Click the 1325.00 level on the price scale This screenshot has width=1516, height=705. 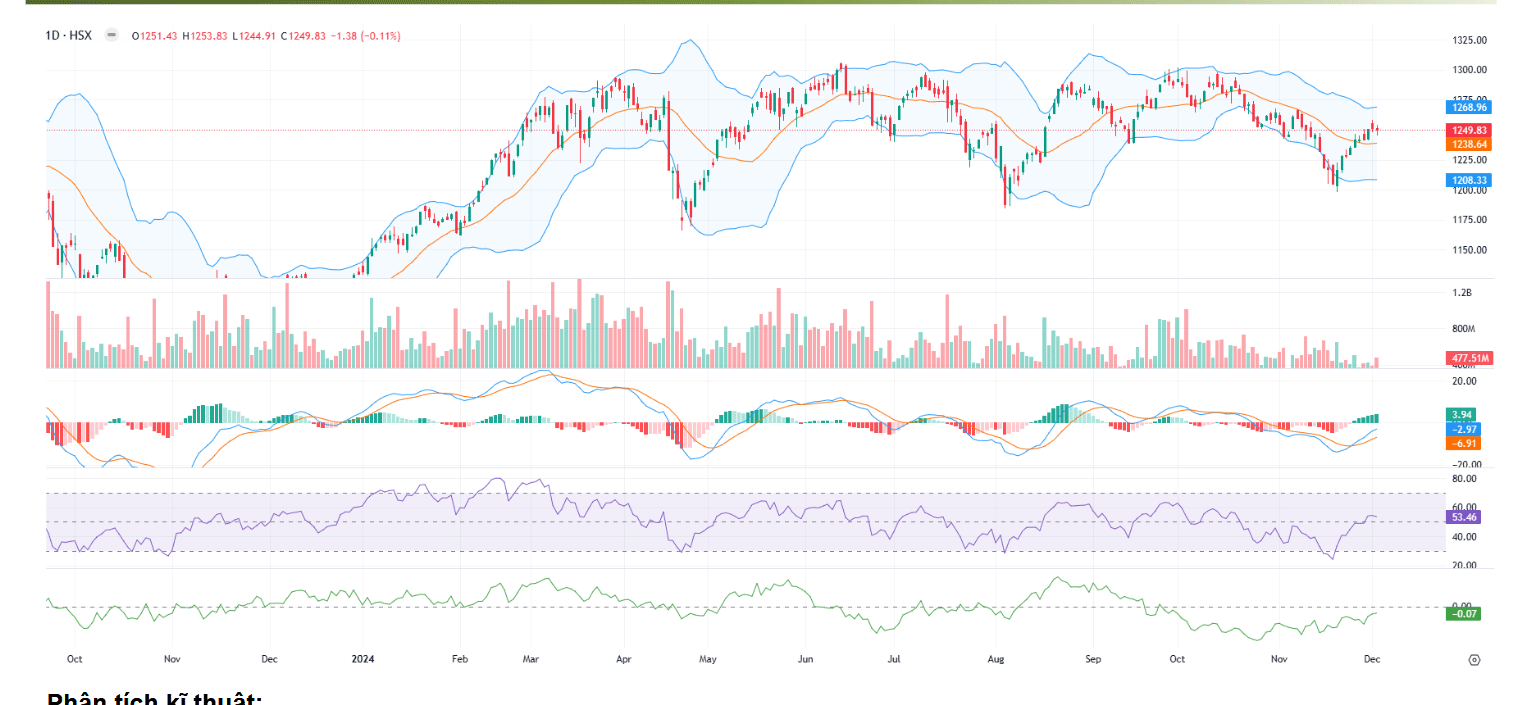tap(1470, 40)
